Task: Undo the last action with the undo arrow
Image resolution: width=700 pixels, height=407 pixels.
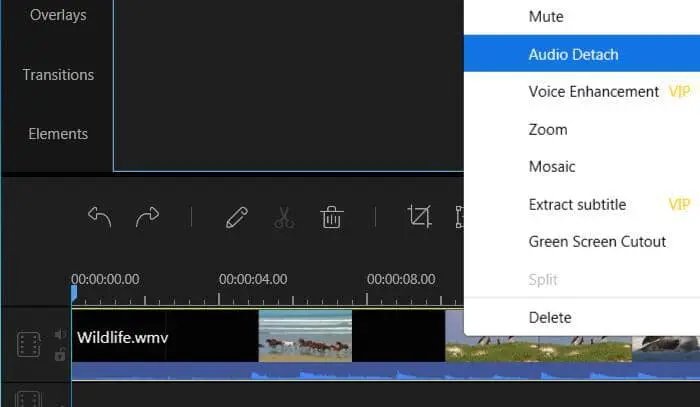Action: [x=100, y=217]
